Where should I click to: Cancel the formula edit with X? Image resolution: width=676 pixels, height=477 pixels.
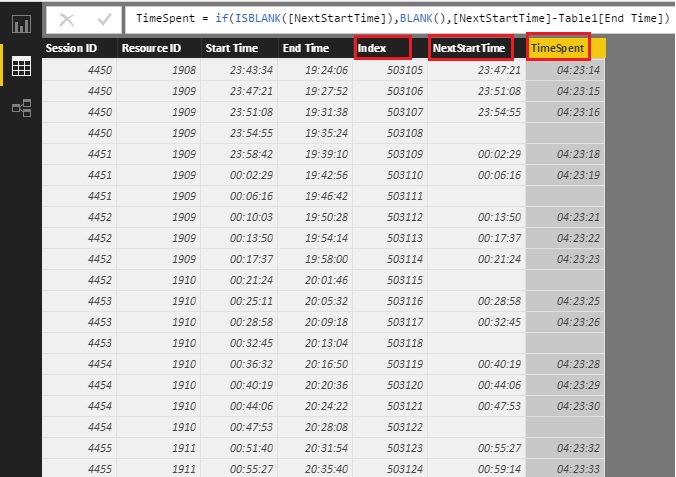click(67, 19)
